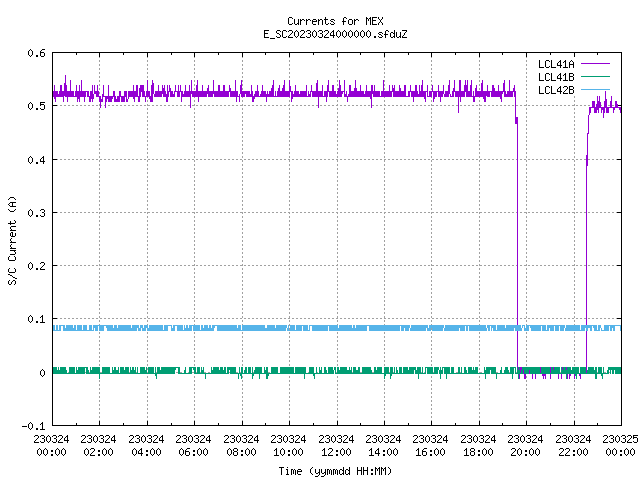This screenshot has width=640, height=480.
Task: Click the chart title 'Currents for MEX'
Action: click(x=335, y=21)
